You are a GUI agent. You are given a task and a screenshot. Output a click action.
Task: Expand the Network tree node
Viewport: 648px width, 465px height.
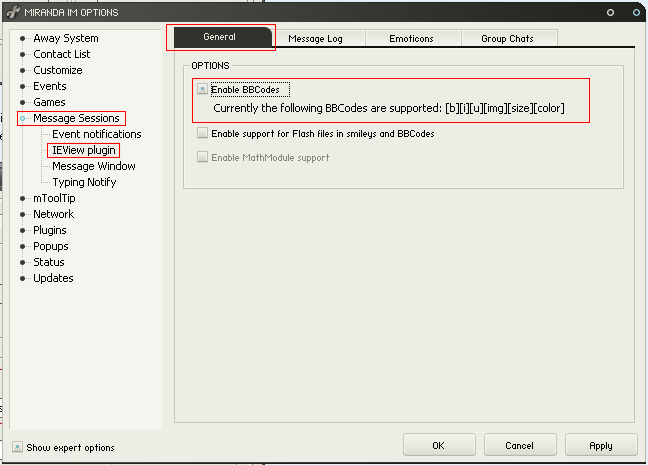click(22, 215)
